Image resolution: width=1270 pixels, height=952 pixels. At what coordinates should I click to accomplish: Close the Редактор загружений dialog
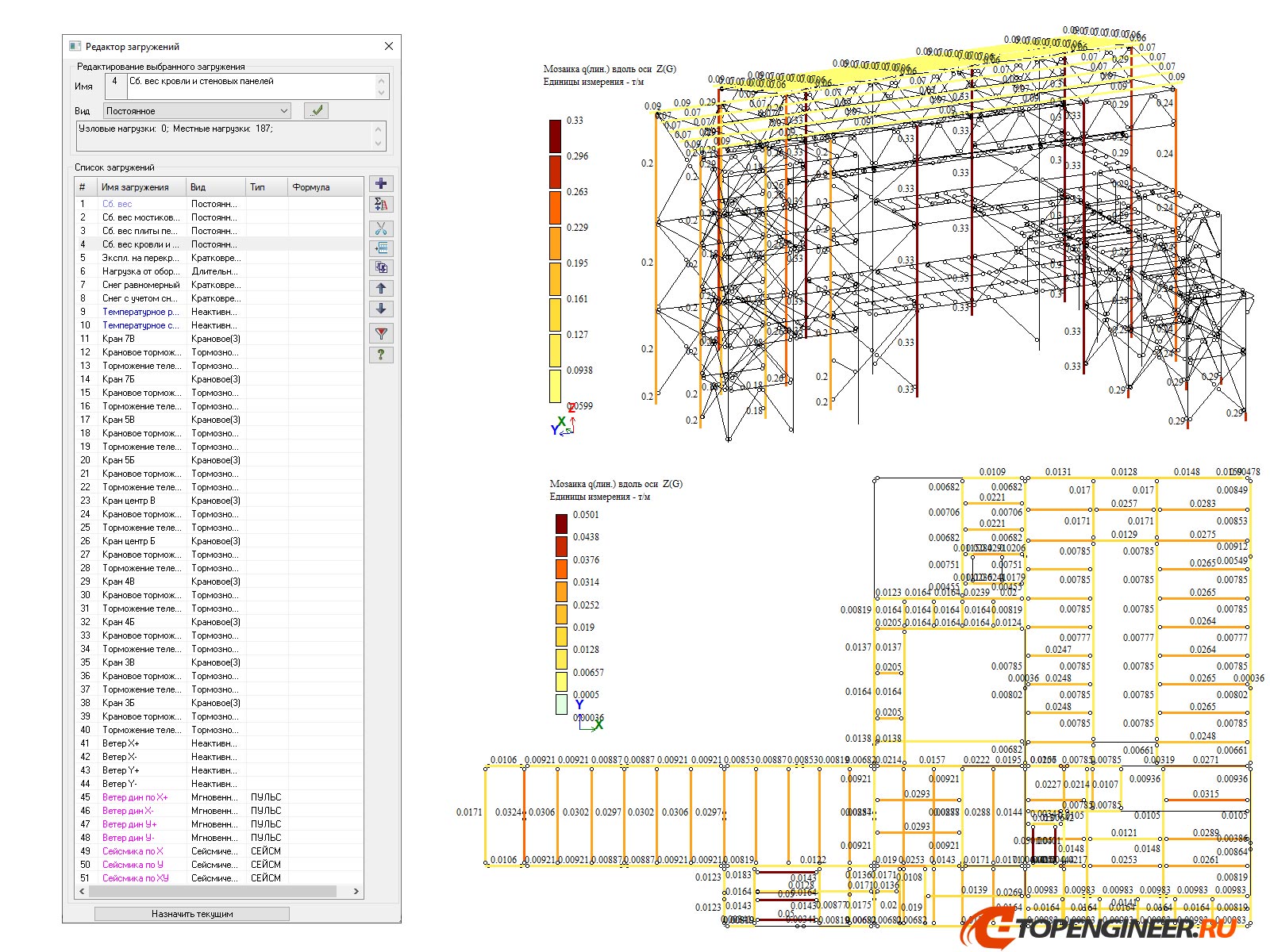point(389,46)
